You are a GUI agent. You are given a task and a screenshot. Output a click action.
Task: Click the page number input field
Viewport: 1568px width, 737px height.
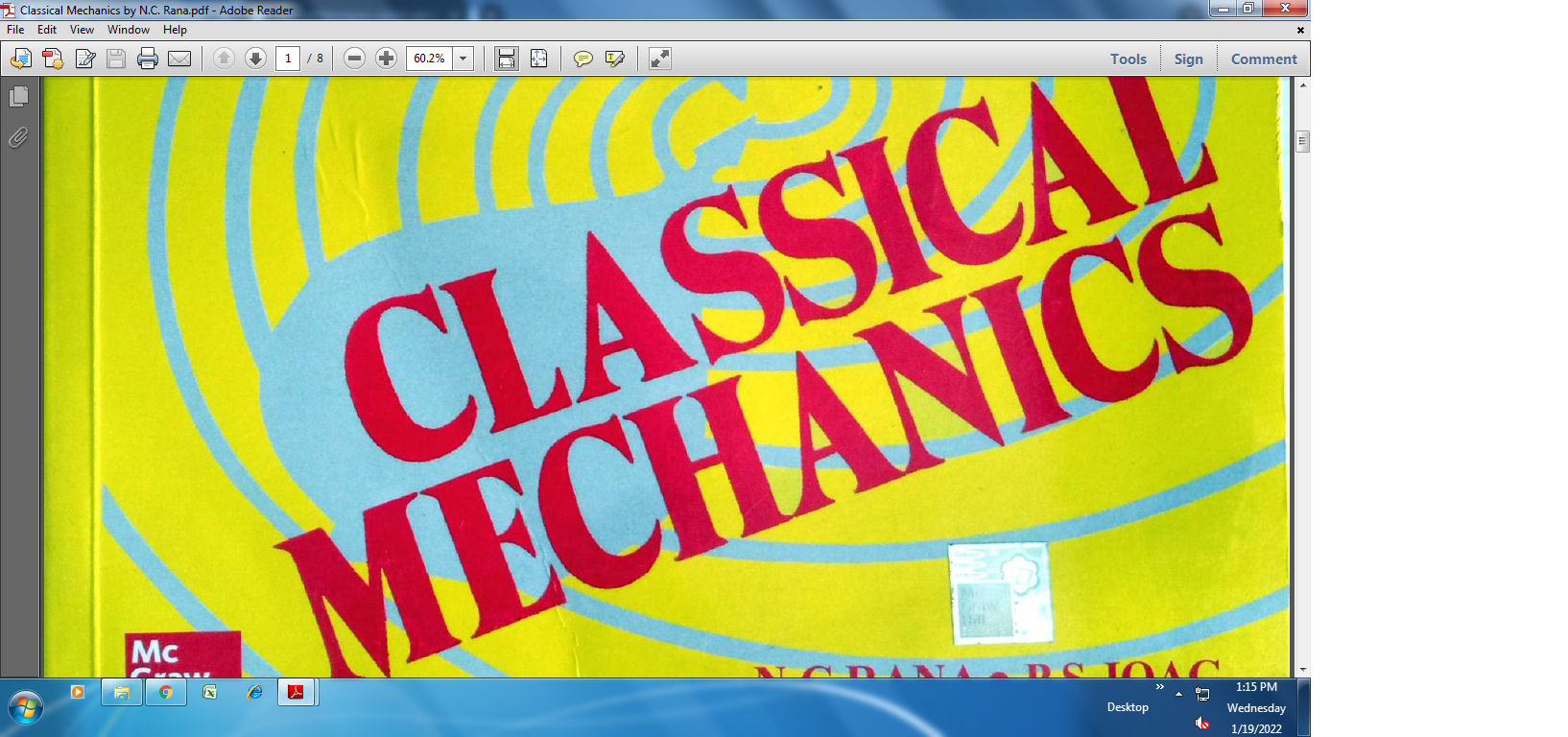[x=288, y=59]
